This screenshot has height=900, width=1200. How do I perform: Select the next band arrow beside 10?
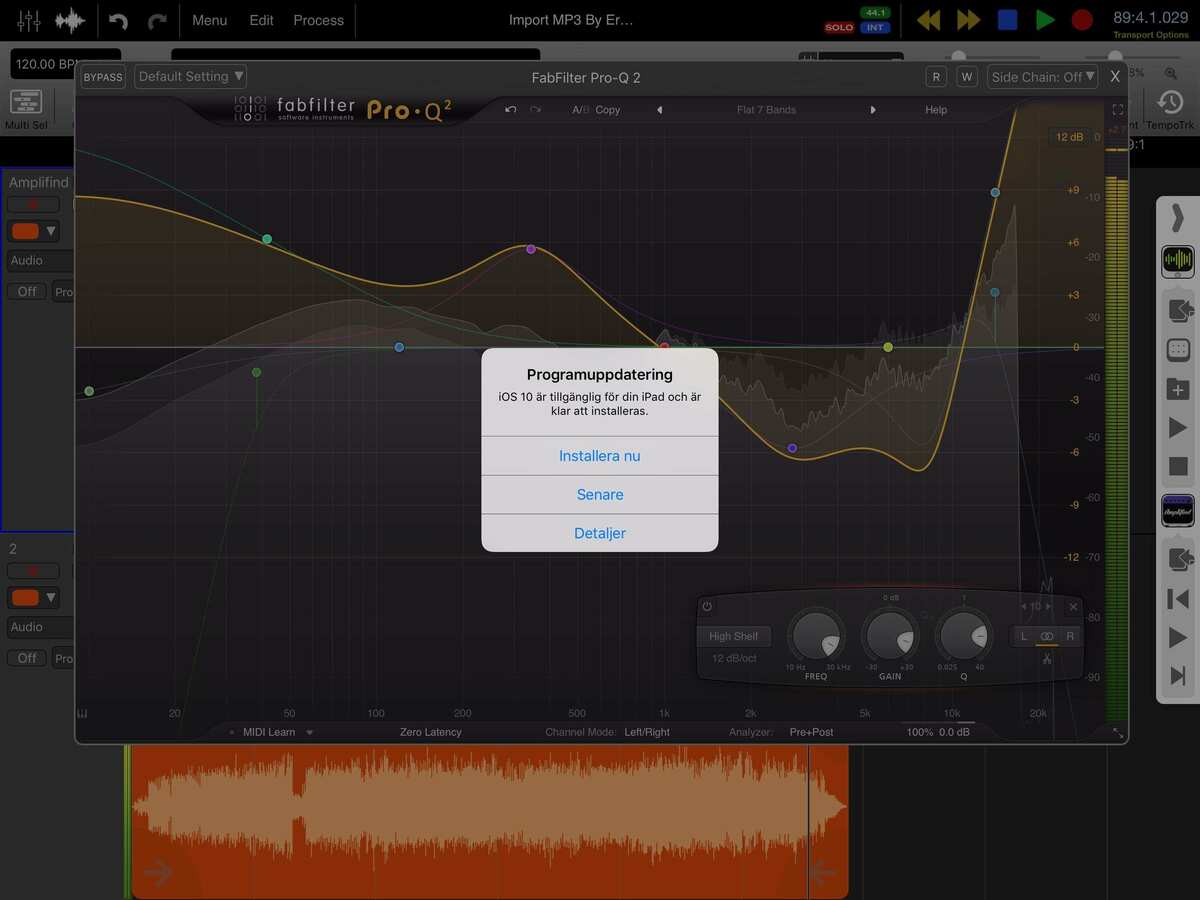[x=1049, y=607]
